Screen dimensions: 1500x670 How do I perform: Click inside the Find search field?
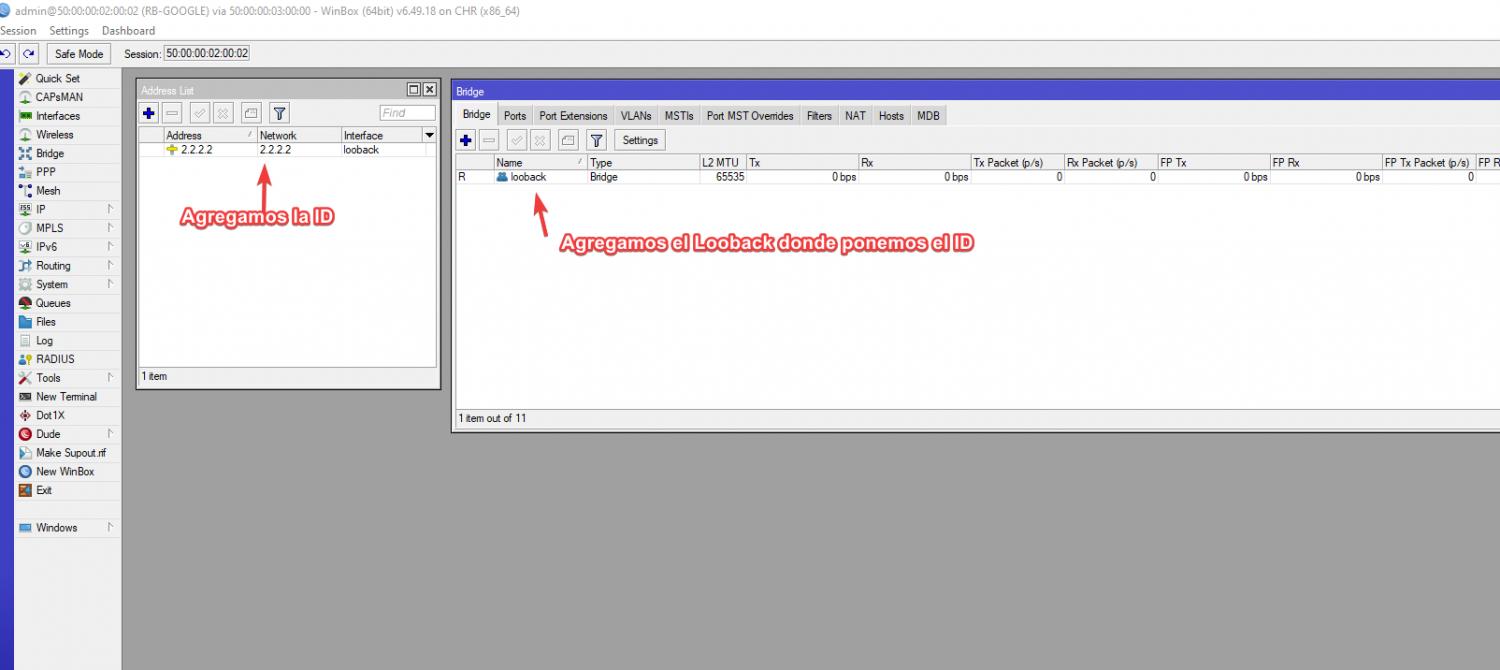click(x=405, y=112)
